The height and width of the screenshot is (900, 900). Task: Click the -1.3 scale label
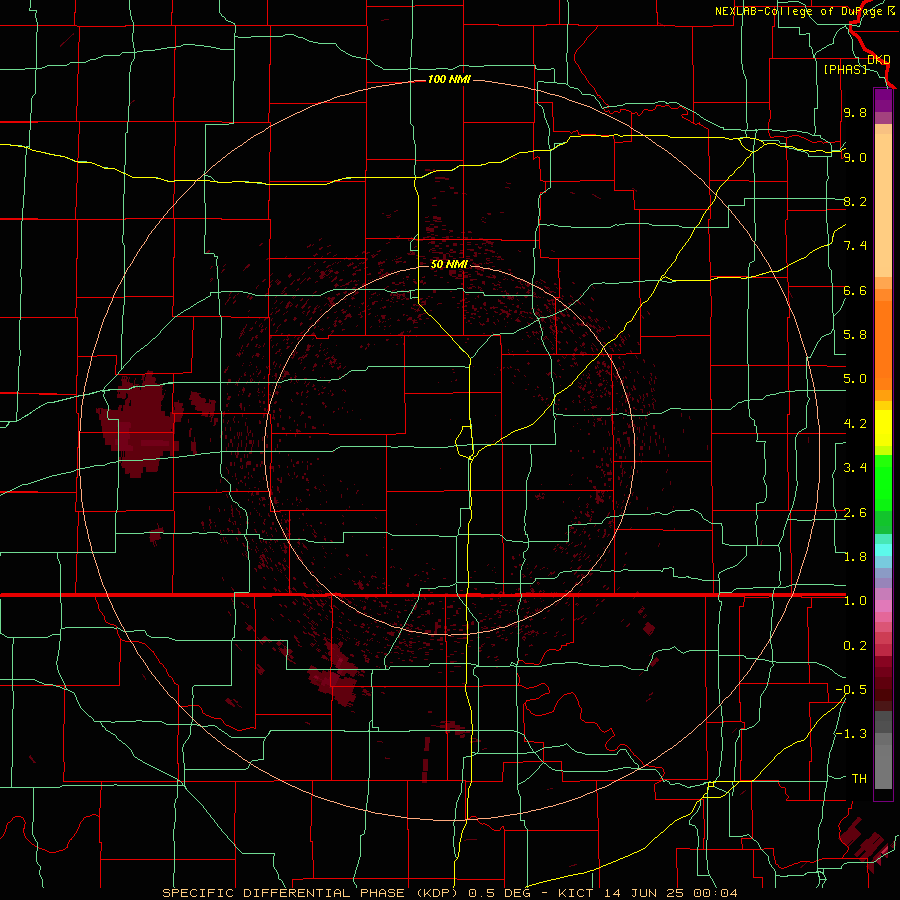(x=851, y=734)
